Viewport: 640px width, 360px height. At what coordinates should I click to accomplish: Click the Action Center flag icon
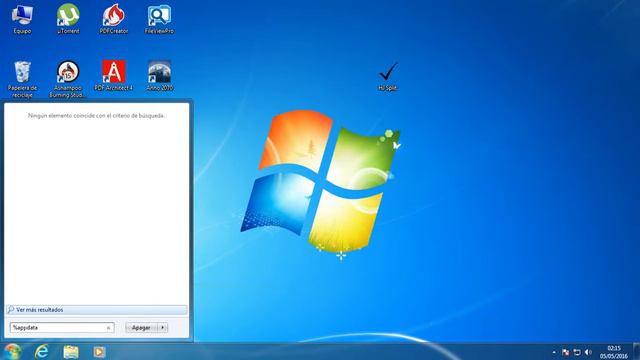(565, 352)
